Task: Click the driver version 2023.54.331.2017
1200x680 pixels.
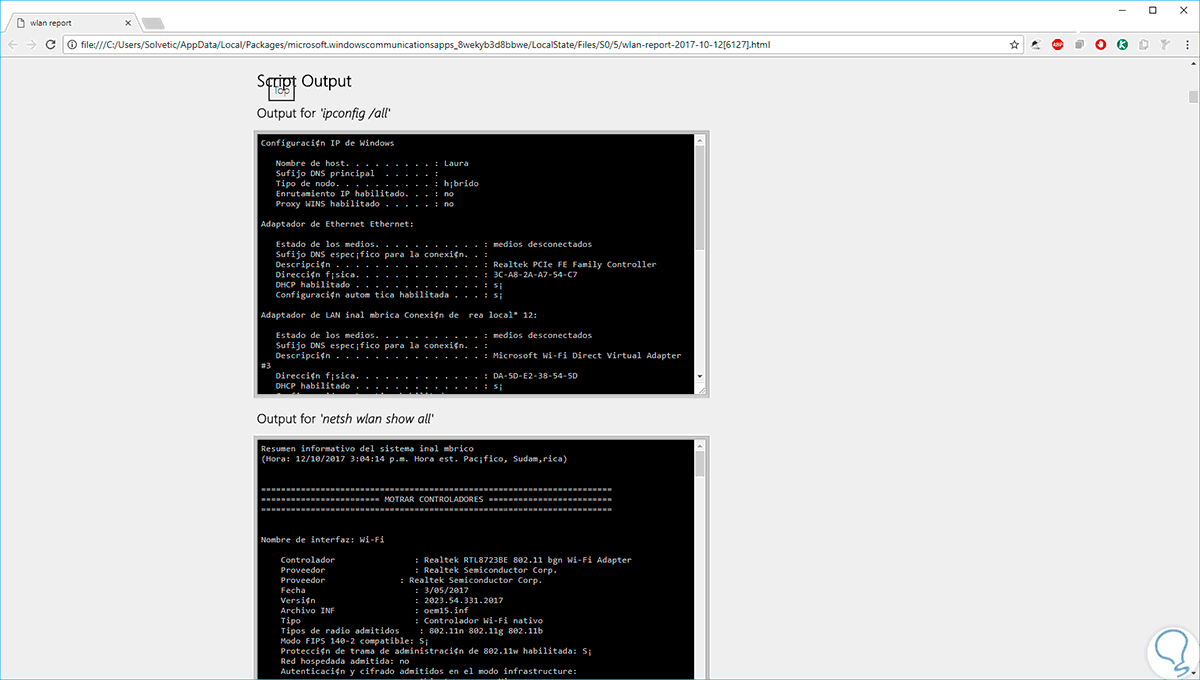Action: [x=464, y=600]
